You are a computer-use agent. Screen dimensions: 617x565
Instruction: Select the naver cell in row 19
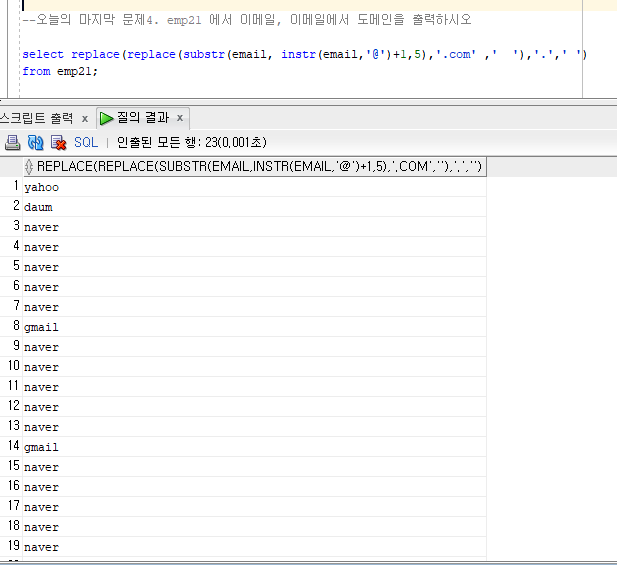coord(255,547)
